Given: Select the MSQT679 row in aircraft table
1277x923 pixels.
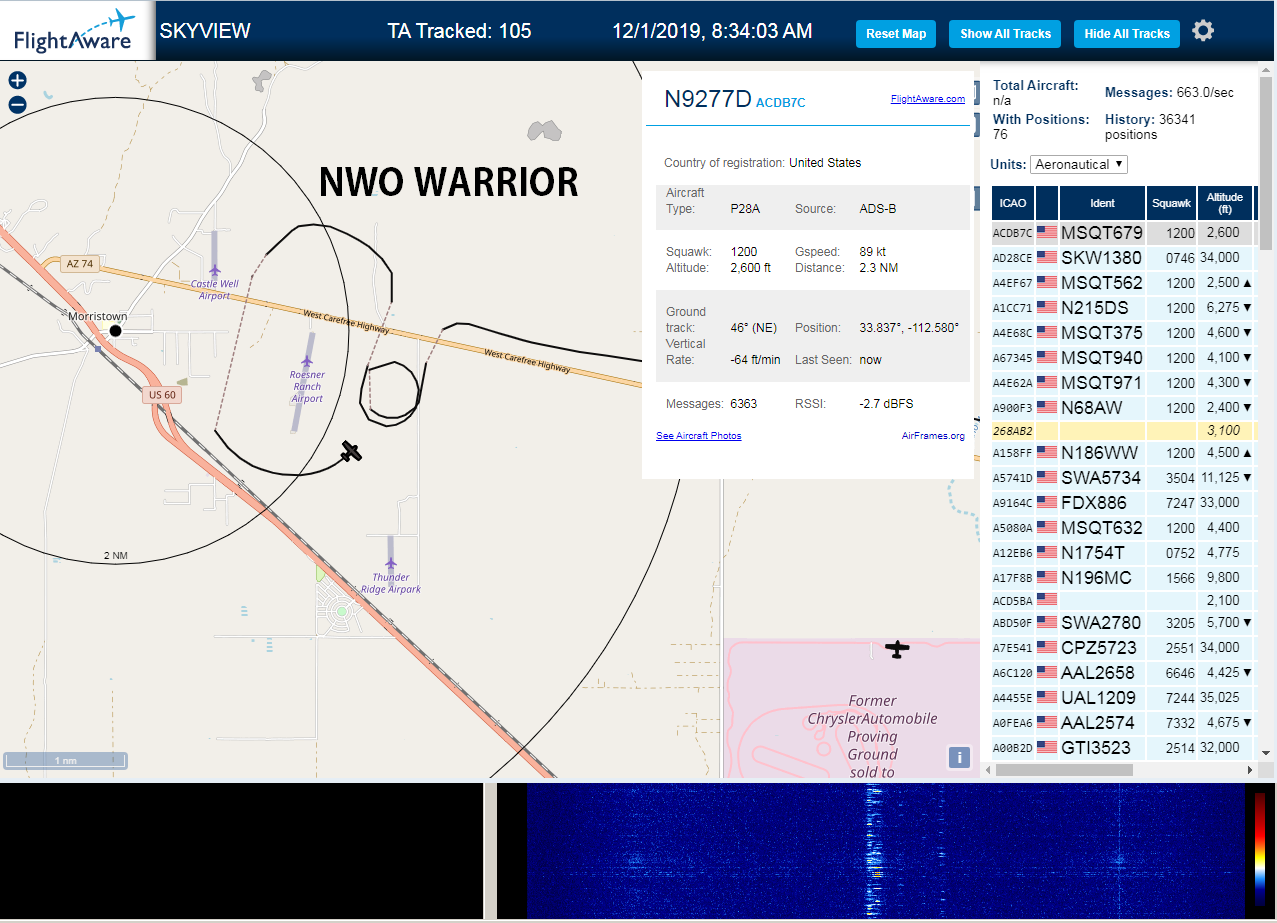Looking at the screenshot, I should (1122, 233).
